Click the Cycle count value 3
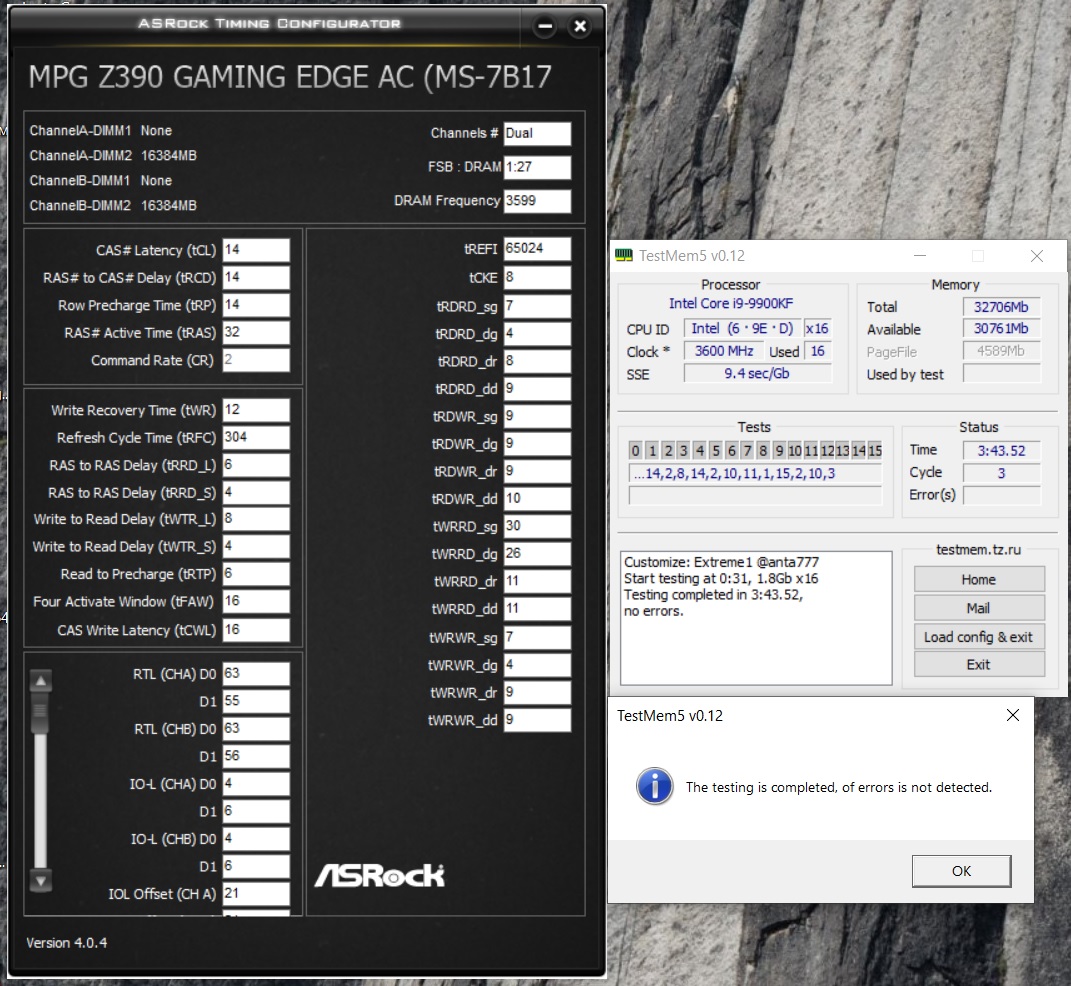Image resolution: width=1071 pixels, height=986 pixels. pyautogui.click(x=1001, y=473)
